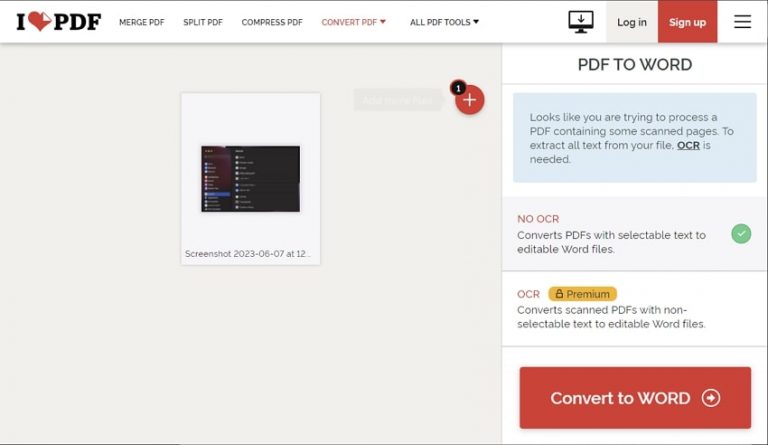Click the arrow beside ALL PDF TOOLS
Image resolution: width=768 pixels, height=445 pixels.
476,22
